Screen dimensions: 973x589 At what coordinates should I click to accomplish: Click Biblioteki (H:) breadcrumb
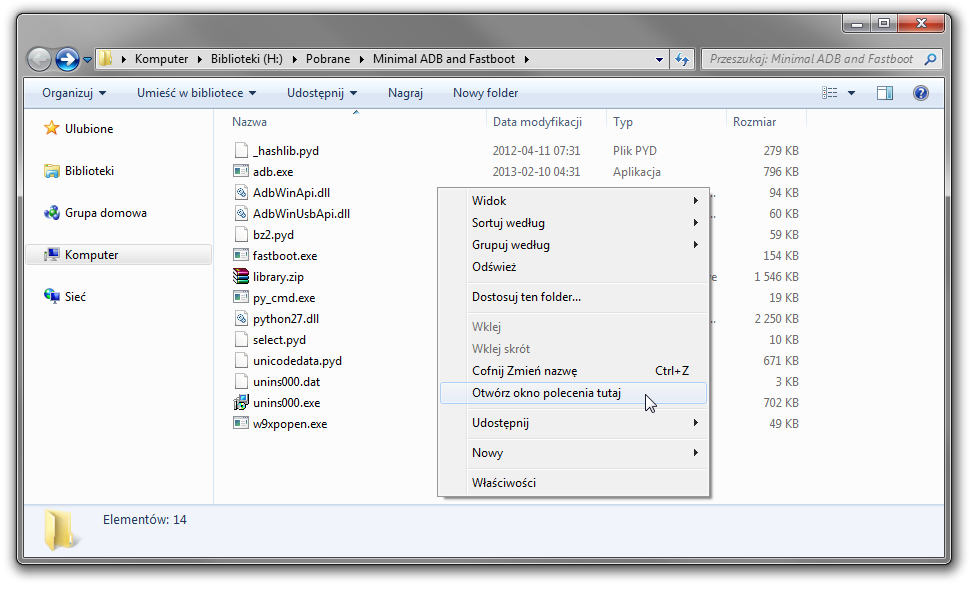coord(246,59)
